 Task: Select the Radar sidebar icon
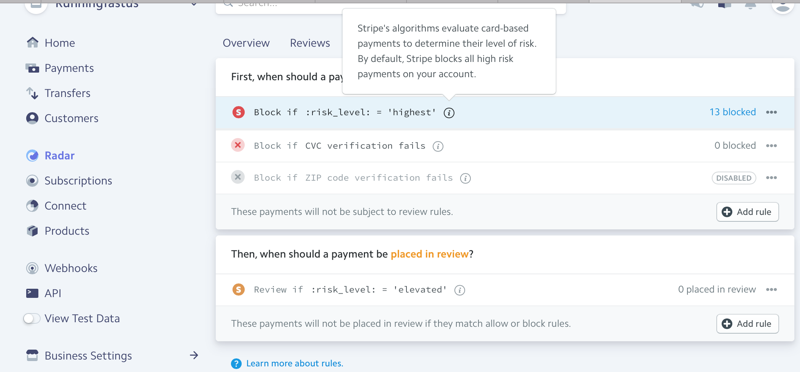(x=32, y=156)
